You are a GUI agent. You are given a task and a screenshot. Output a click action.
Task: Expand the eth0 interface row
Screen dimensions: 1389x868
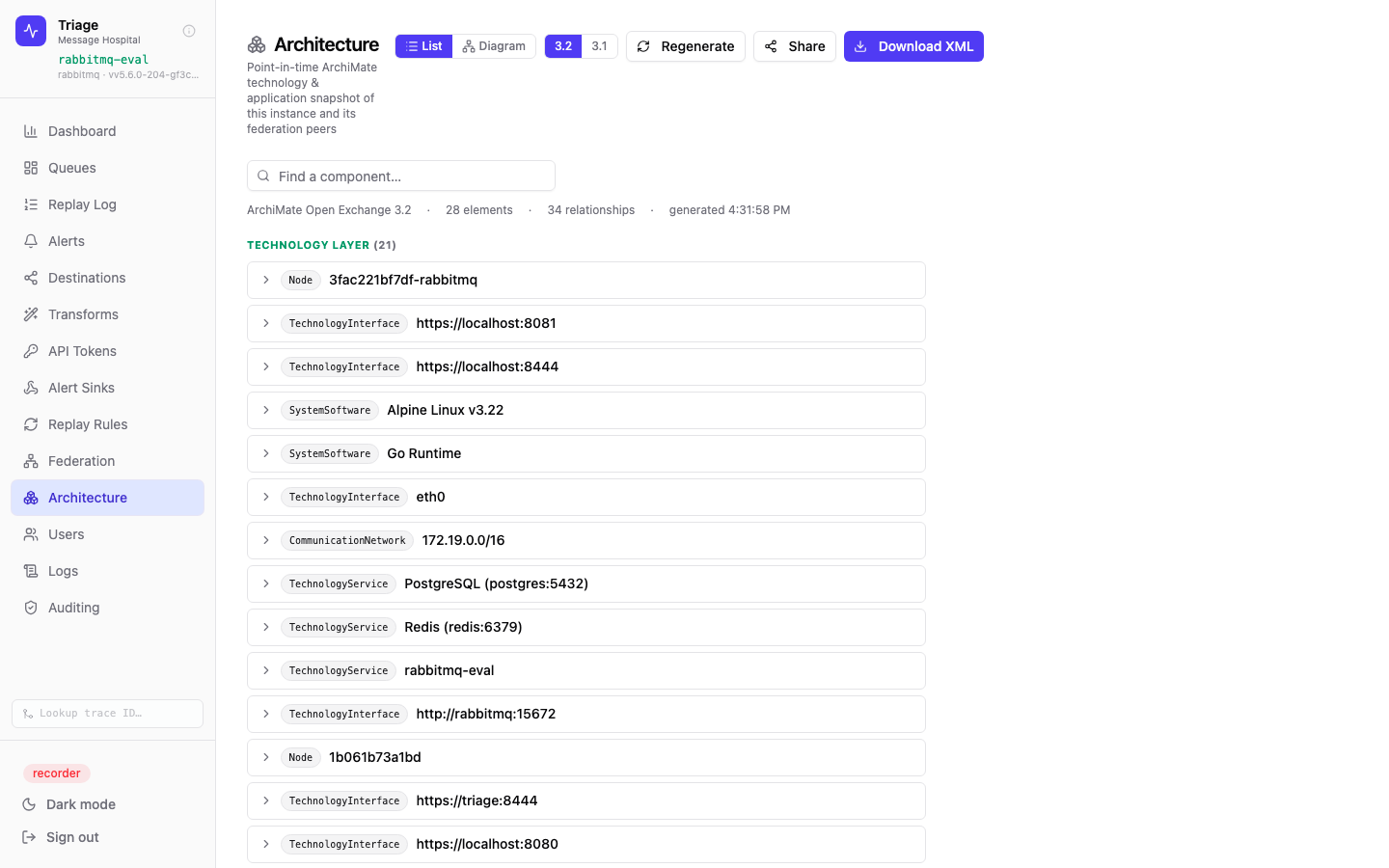pyautogui.click(x=586, y=497)
